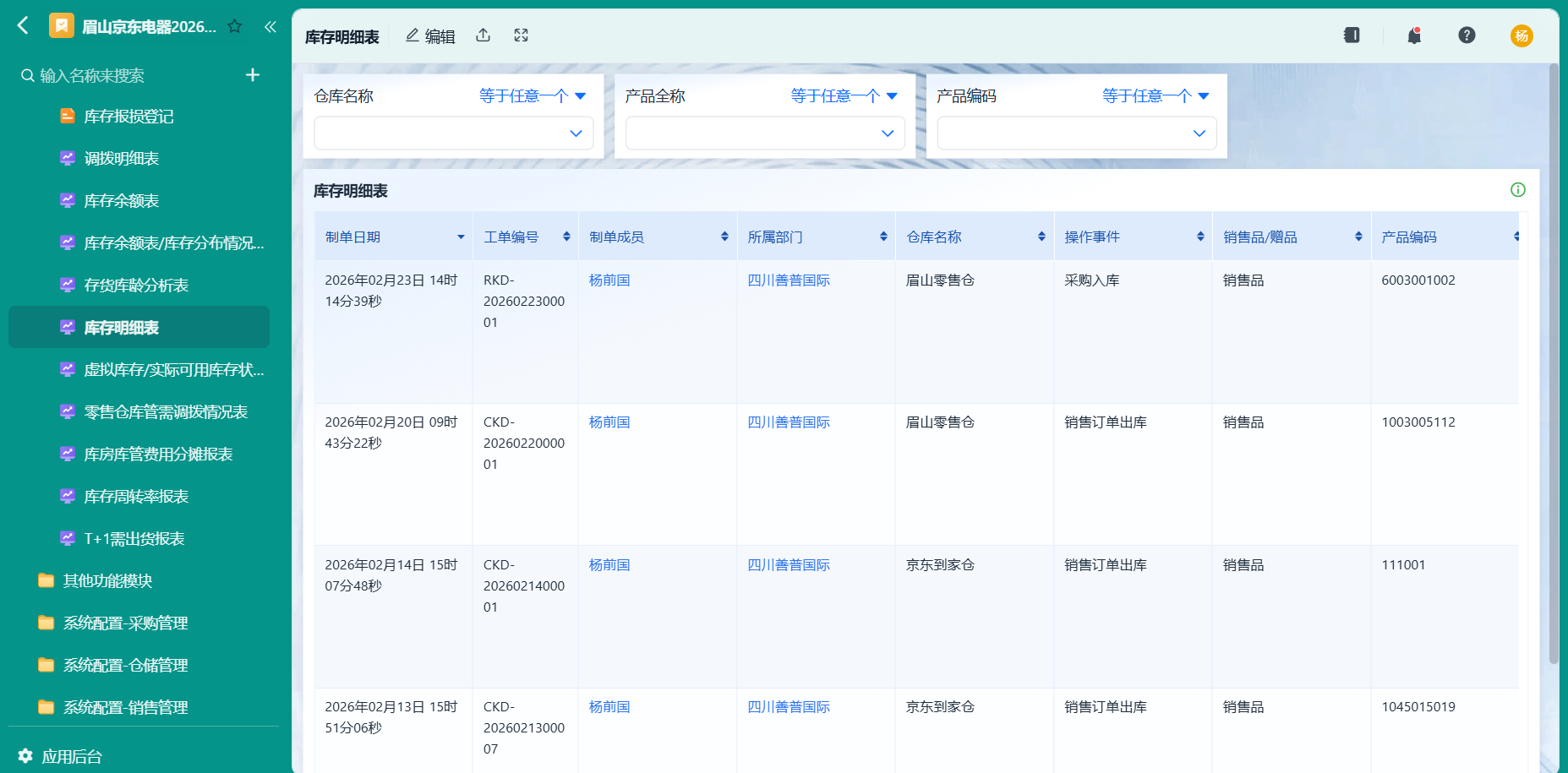Click the table info circle icon
Viewport: 1568px width, 773px height.
(x=1518, y=190)
